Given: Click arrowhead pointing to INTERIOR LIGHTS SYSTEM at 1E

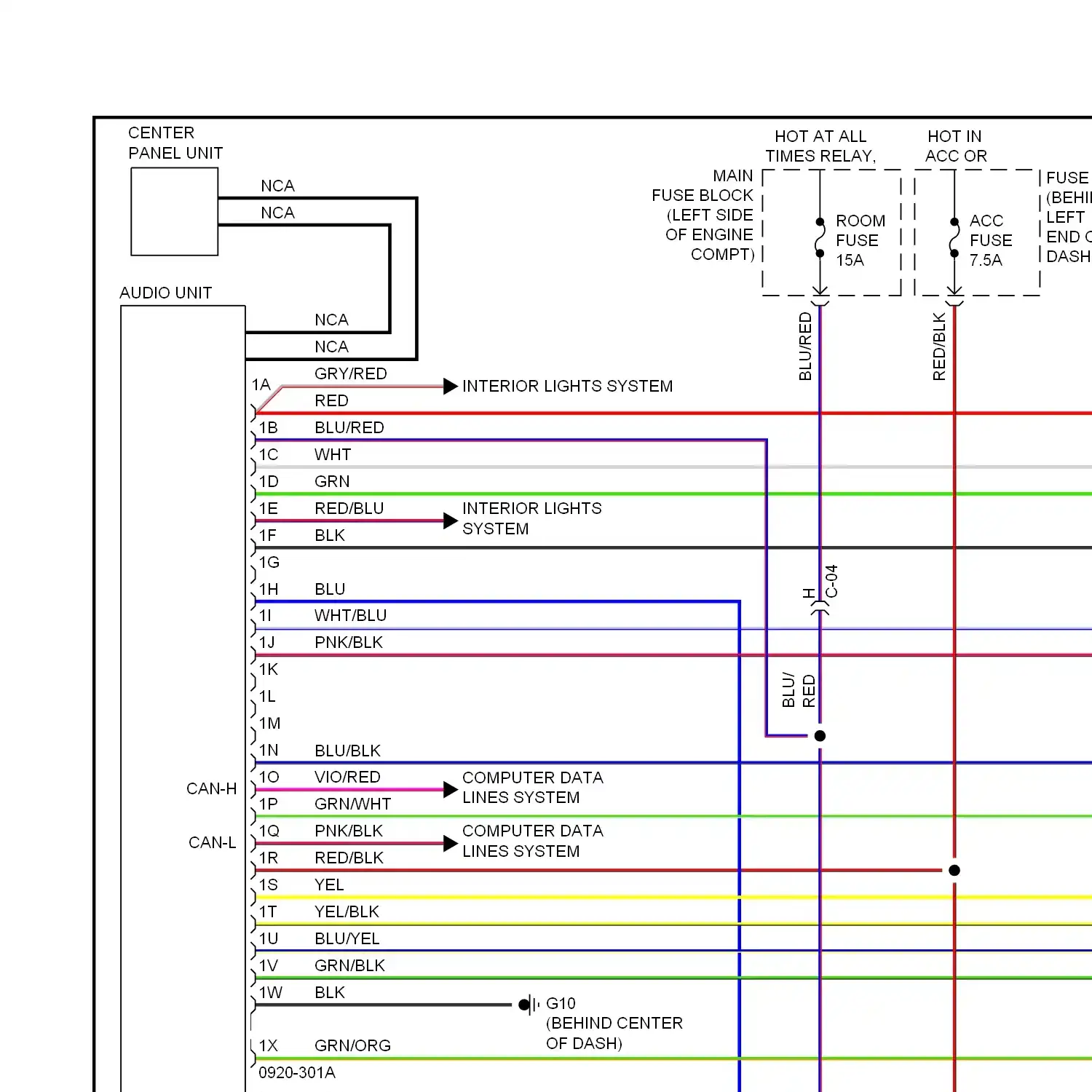Looking at the screenshot, I should pyautogui.click(x=451, y=521).
